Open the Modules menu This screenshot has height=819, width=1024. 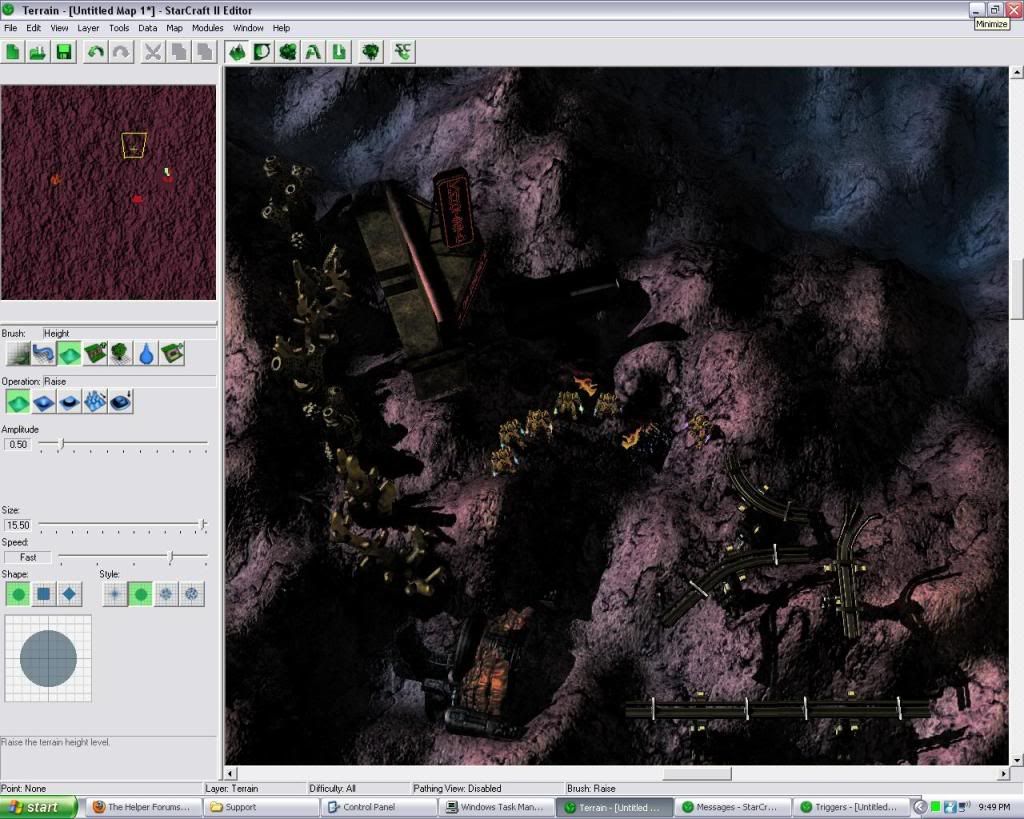[208, 28]
